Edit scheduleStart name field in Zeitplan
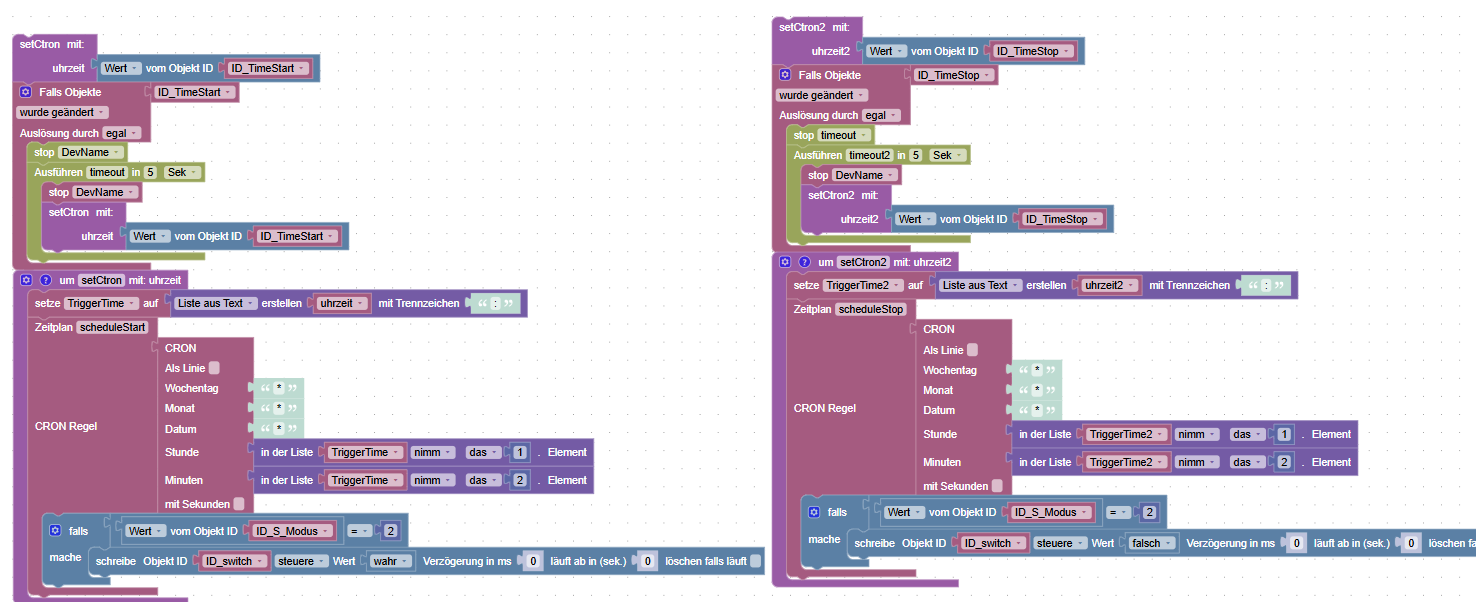This screenshot has height=602, width=1476. (112, 327)
